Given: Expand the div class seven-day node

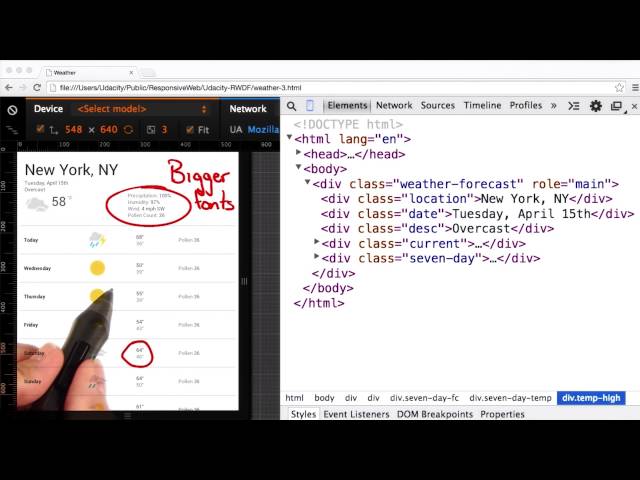Looking at the screenshot, I should click(316, 257).
